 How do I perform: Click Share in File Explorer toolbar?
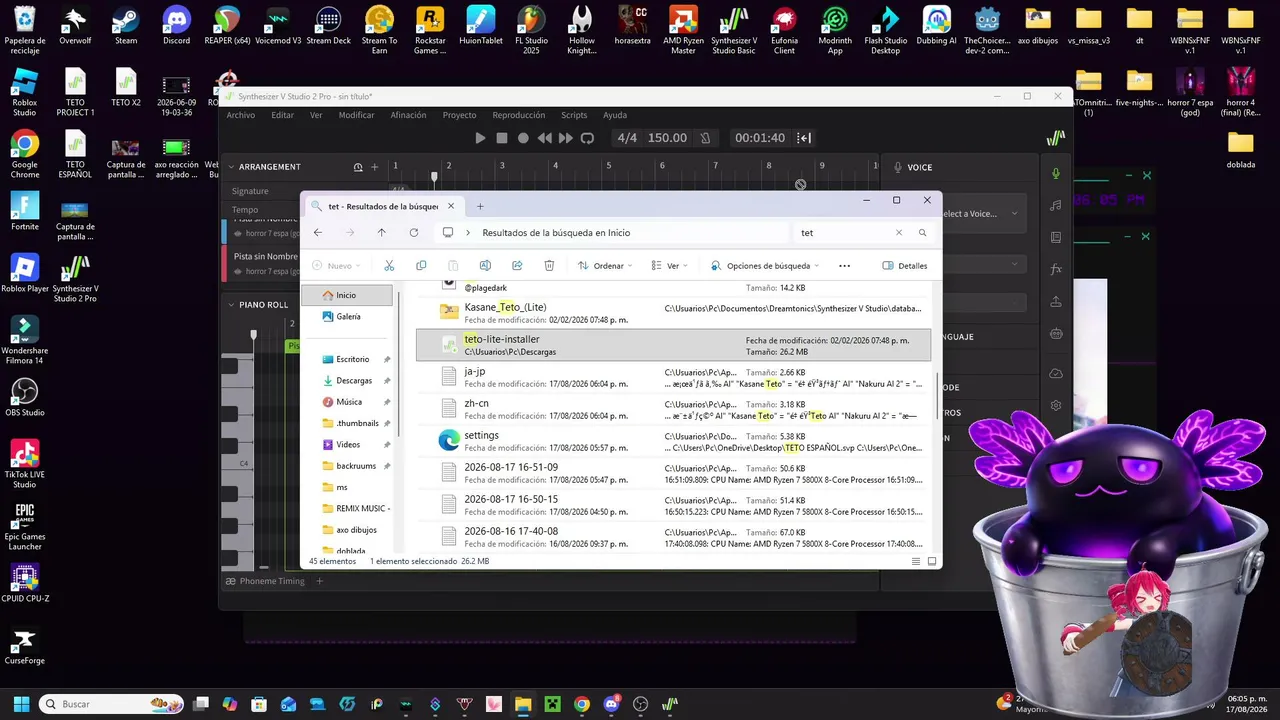tap(517, 266)
